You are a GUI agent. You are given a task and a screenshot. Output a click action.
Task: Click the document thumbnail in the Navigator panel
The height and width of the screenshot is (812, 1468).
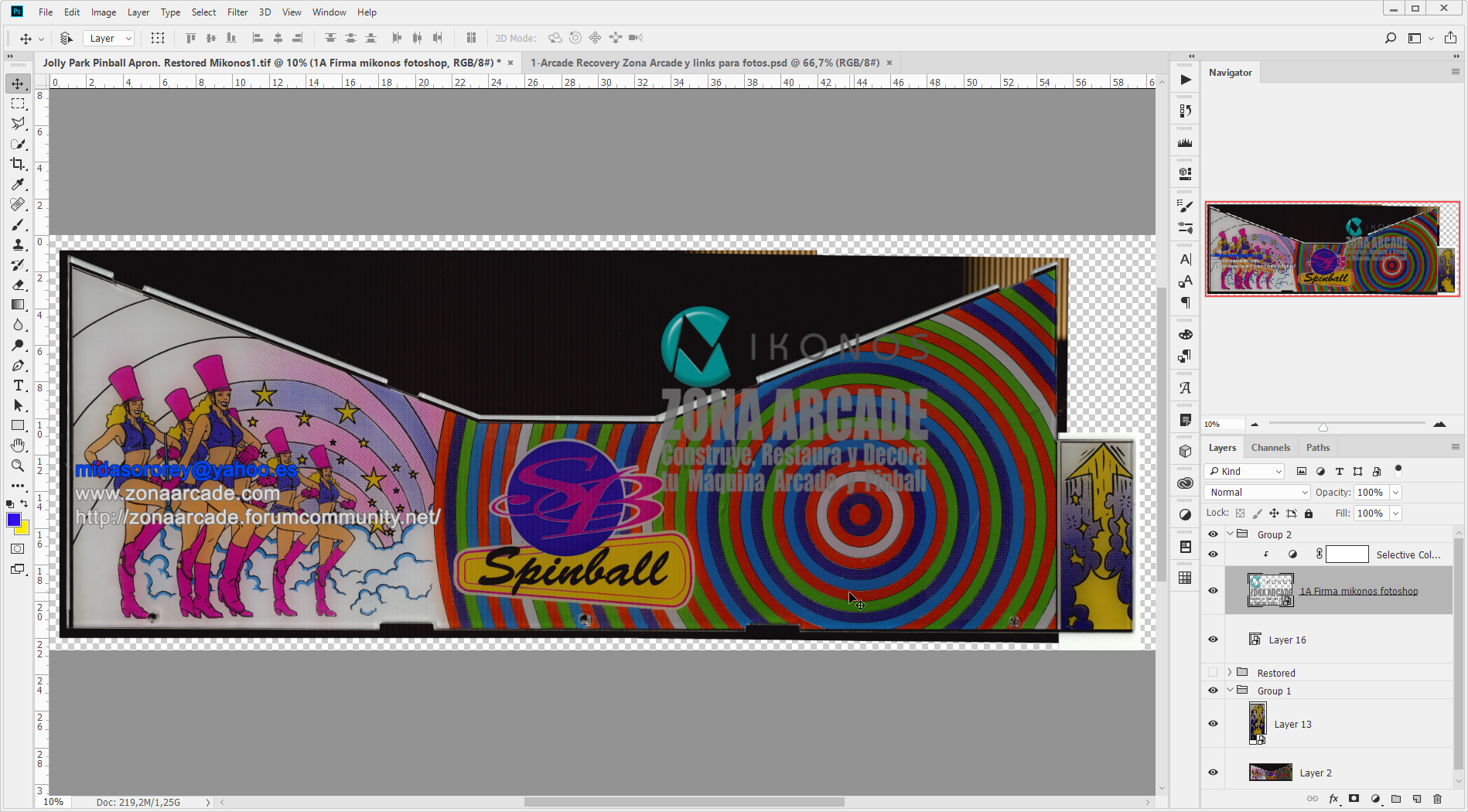pyautogui.click(x=1332, y=249)
